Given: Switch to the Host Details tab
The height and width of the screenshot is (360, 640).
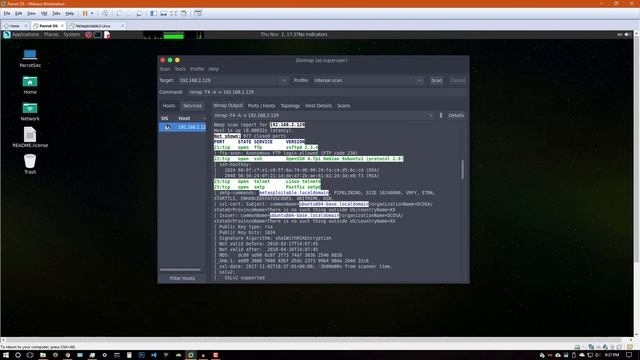Looking at the screenshot, I should [x=318, y=106].
